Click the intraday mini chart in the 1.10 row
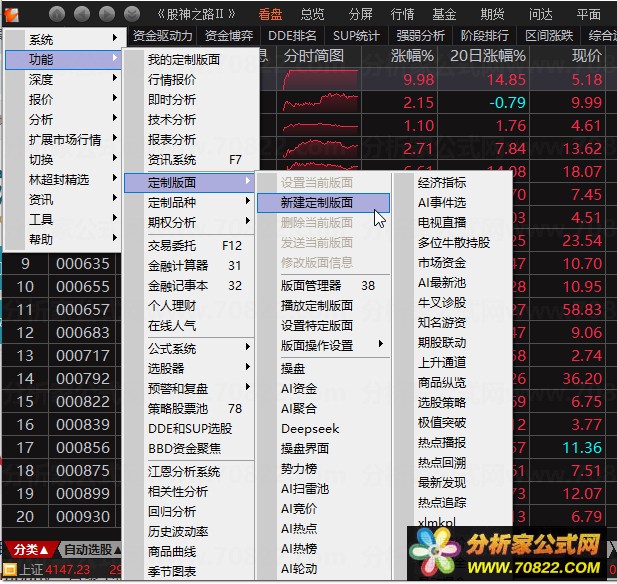Image resolution: width=617 pixels, height=584 pixels. tap(320, 126)
